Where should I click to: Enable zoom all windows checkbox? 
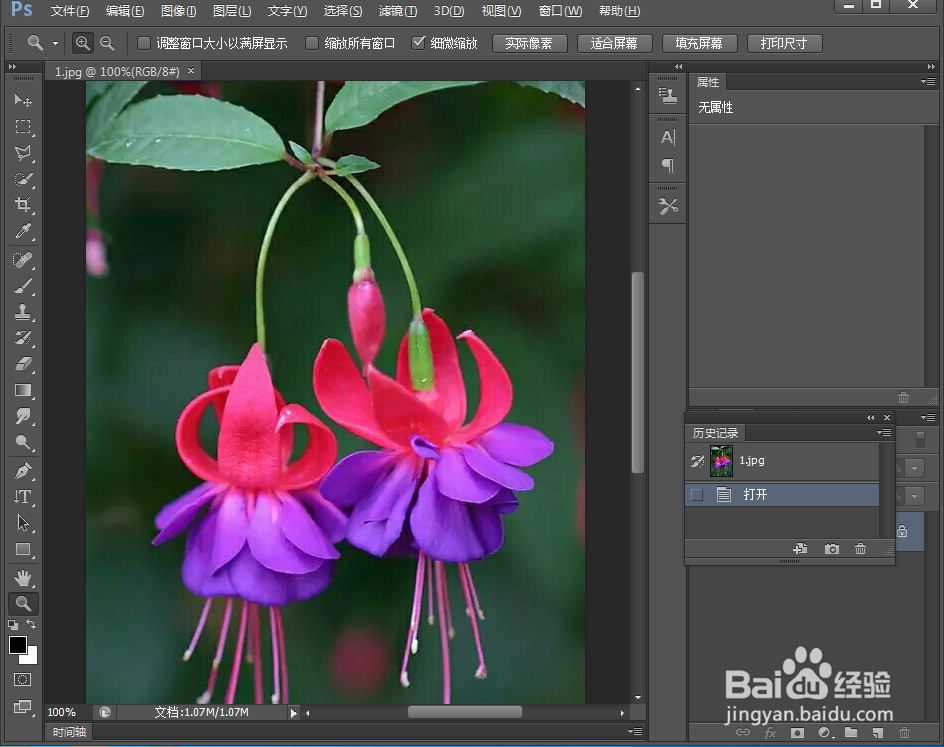pos(312,43)
